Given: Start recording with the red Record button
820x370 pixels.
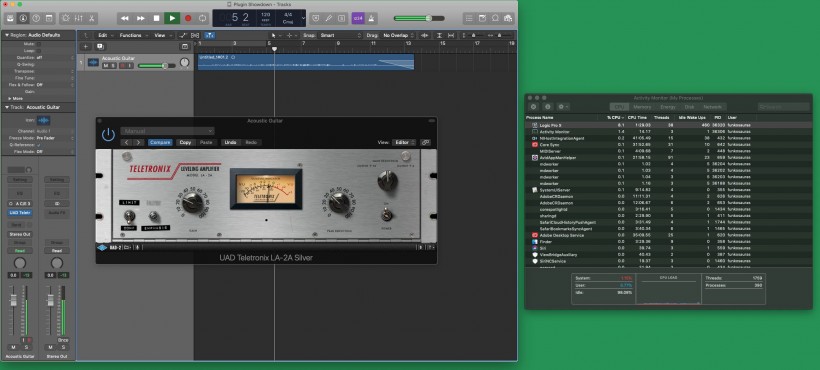Looking at the screenshot, I should [x=188, y=18].
